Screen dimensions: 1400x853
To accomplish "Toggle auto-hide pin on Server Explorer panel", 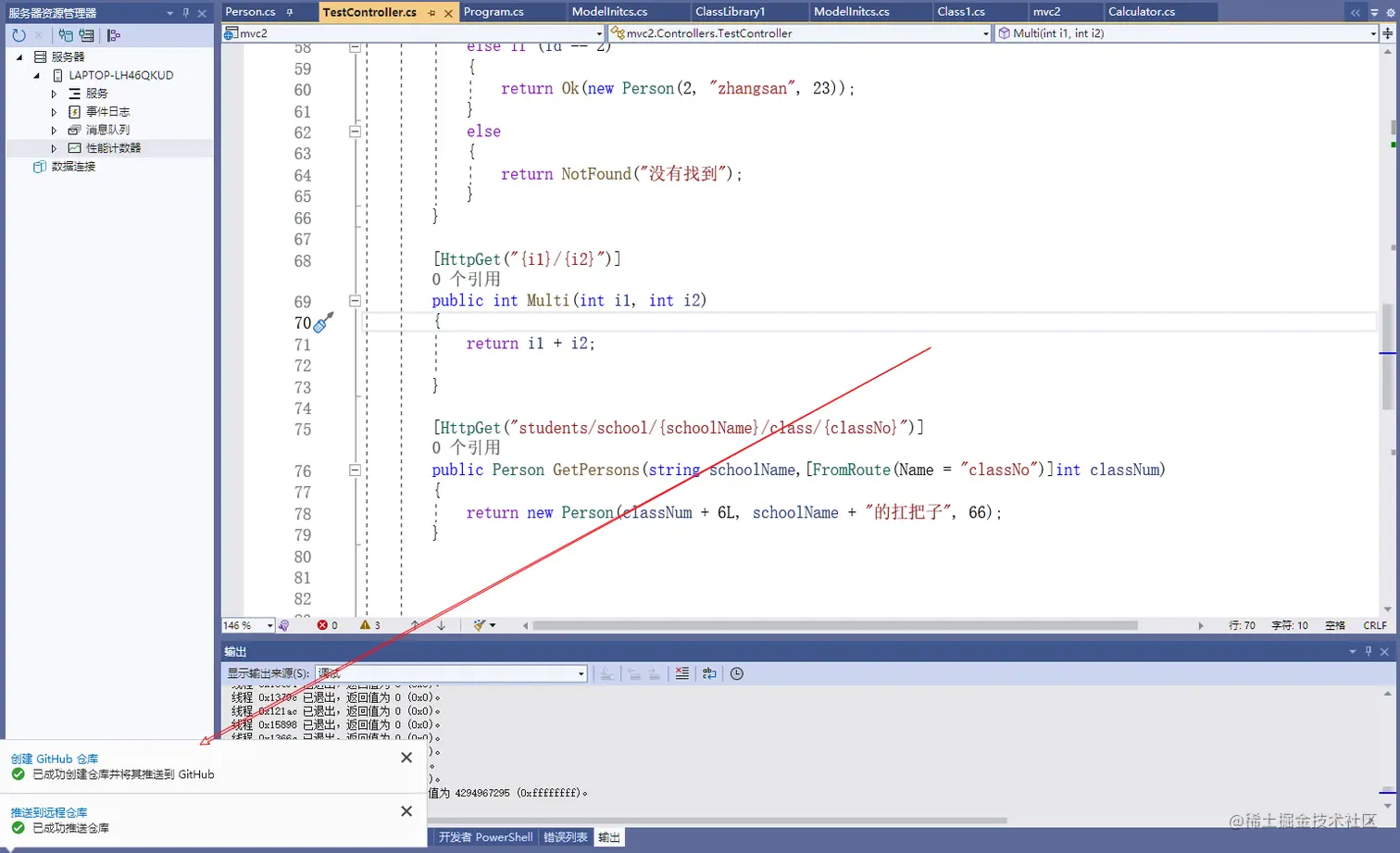I will click(186, 13).
